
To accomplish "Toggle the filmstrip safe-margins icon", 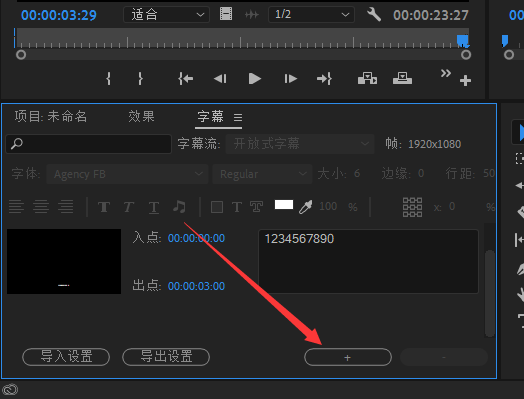I will tap(226, 14).
